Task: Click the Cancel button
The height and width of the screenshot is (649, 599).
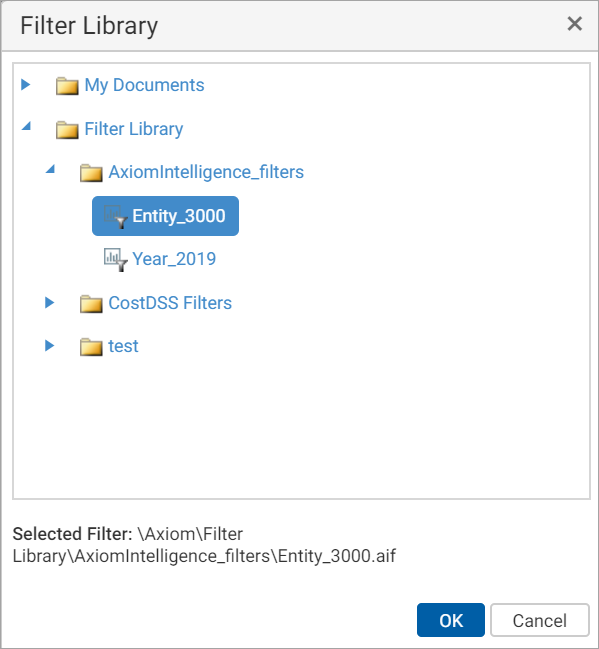Action: pos(540,620)
